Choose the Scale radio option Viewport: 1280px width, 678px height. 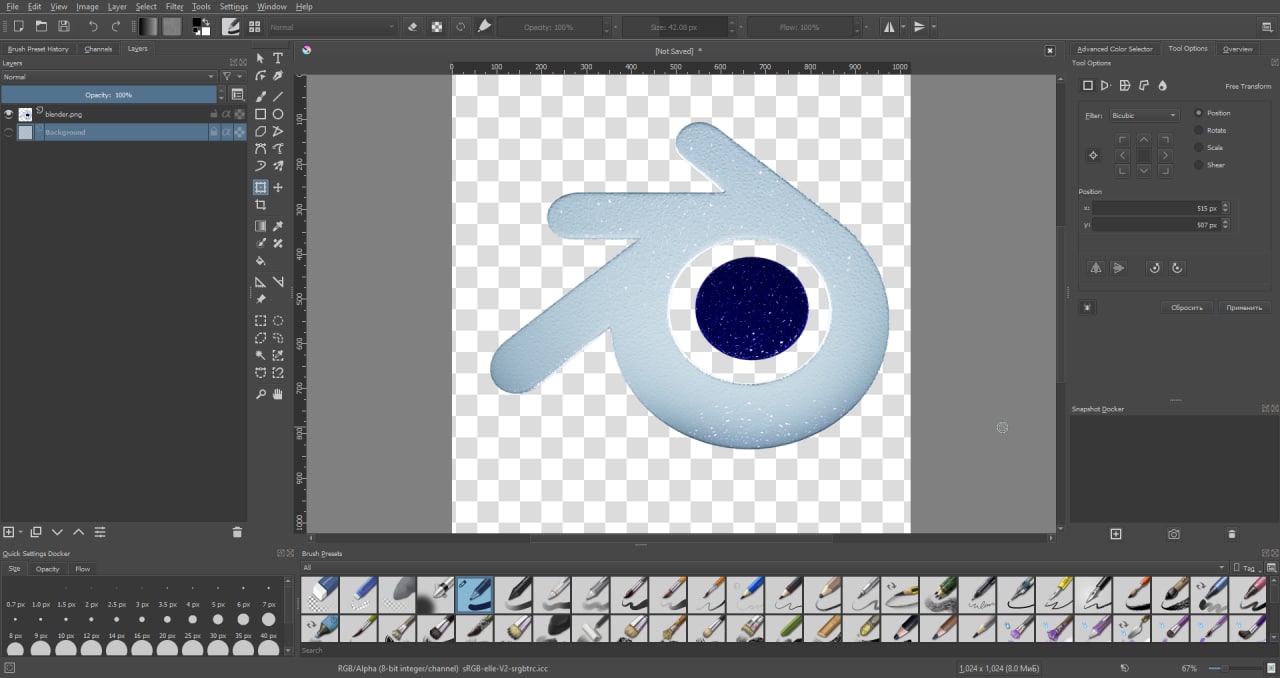1199,147
